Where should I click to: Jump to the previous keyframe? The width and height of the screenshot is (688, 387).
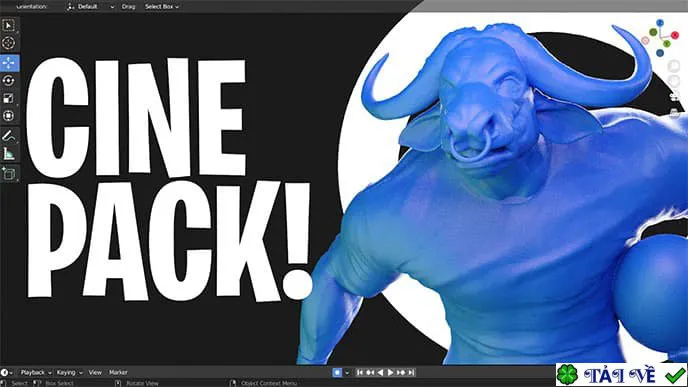coord(370,373)
